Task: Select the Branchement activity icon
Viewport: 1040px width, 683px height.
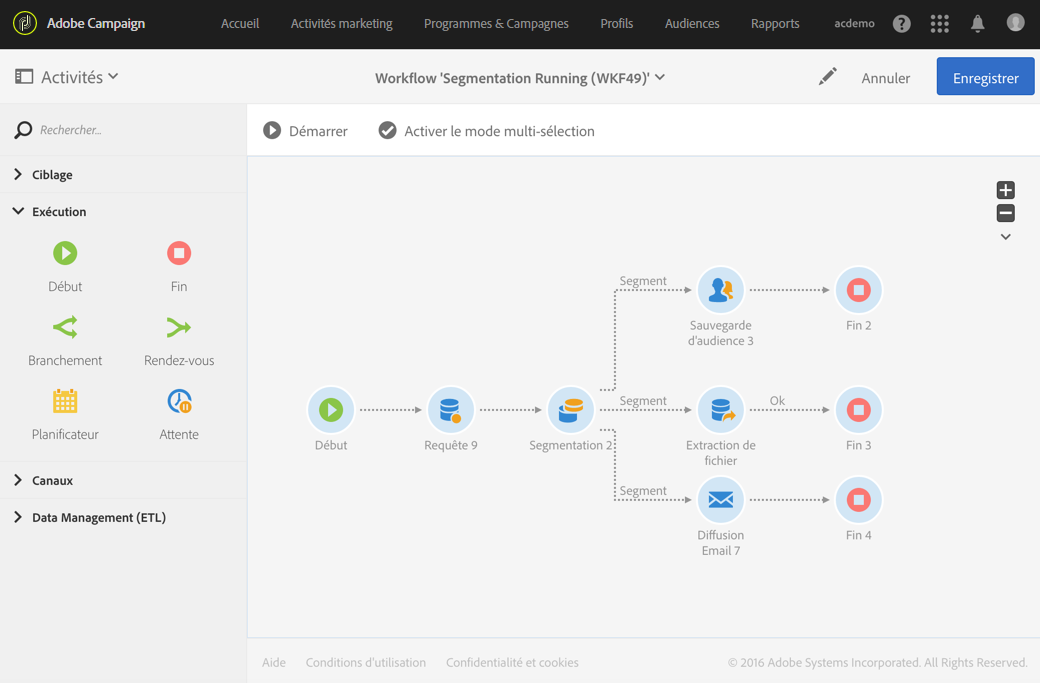Action: click(65, 327)
